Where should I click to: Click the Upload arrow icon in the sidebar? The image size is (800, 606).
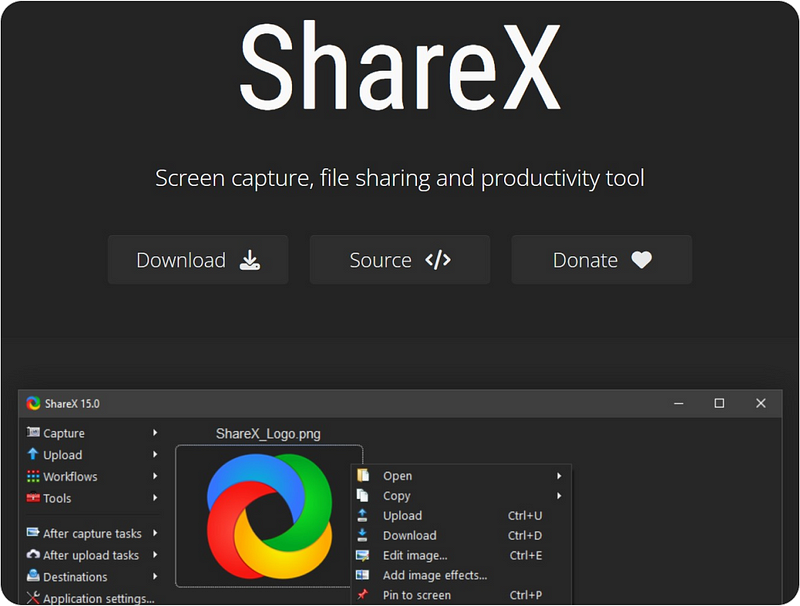tap(33, 453)
